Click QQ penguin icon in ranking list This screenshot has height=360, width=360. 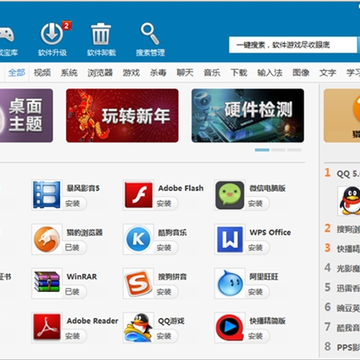(350, 201)
